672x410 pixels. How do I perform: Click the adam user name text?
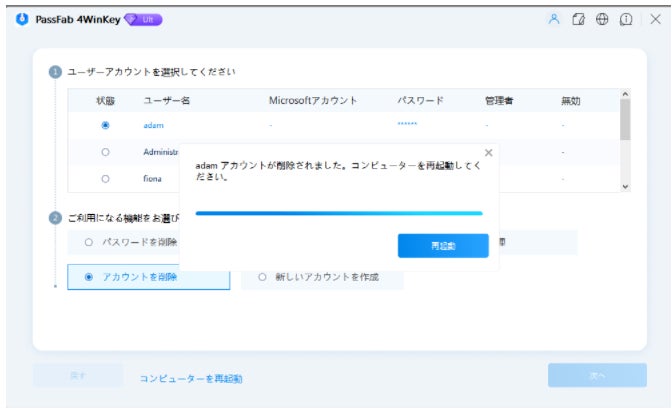pyautogui.click(x=153, y=125)
